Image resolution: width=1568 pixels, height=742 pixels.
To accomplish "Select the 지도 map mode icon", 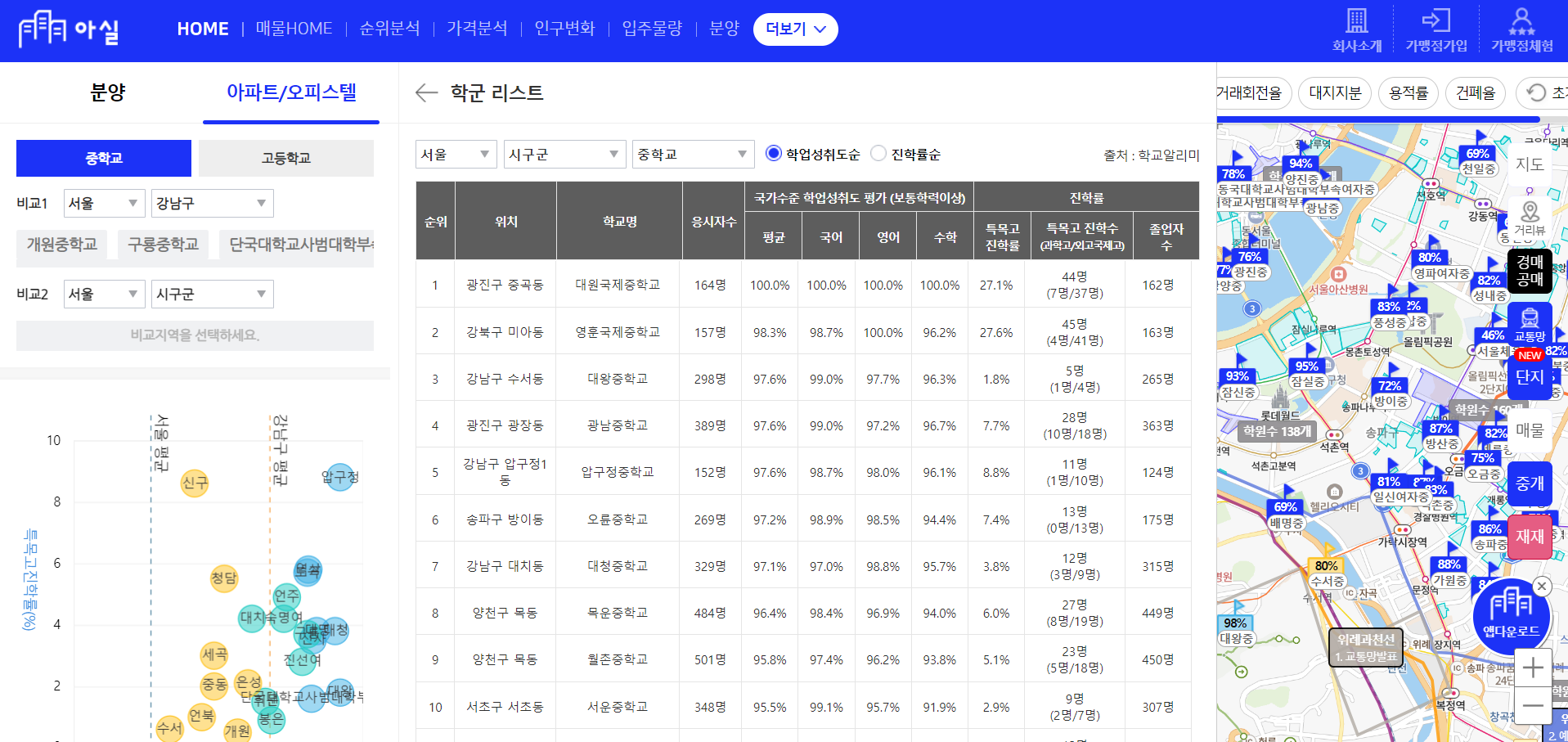I will click(x=1530, y=164).
